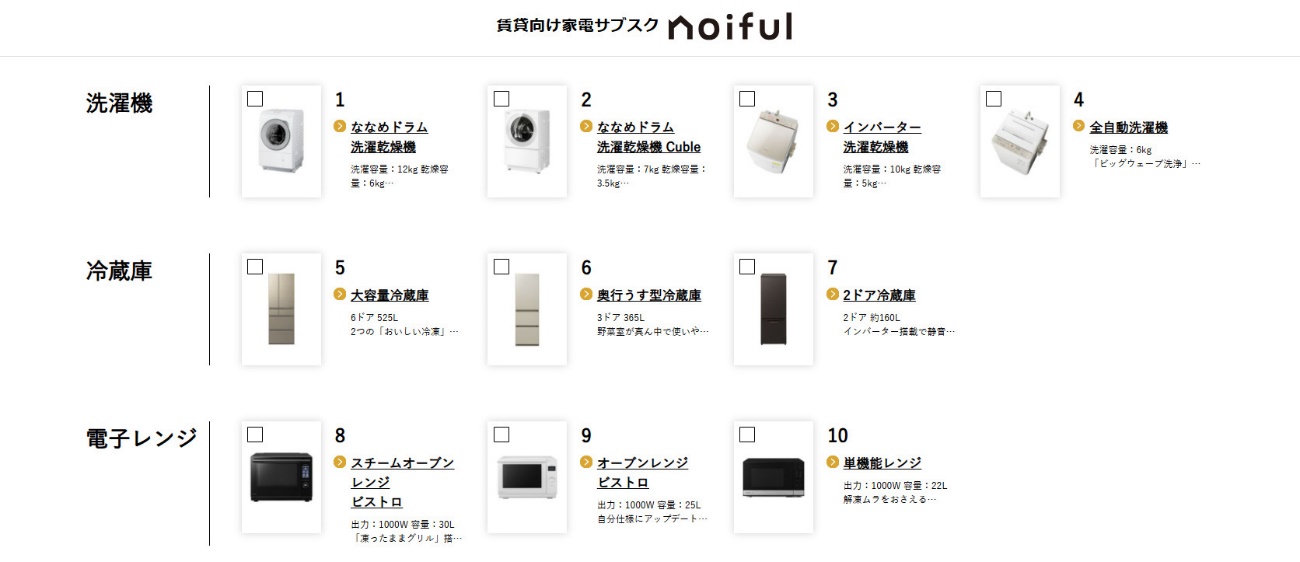Click arrow icon beside 全自動洗濯機
This screenshot has width=1300, height=562.
[1079, 127]
